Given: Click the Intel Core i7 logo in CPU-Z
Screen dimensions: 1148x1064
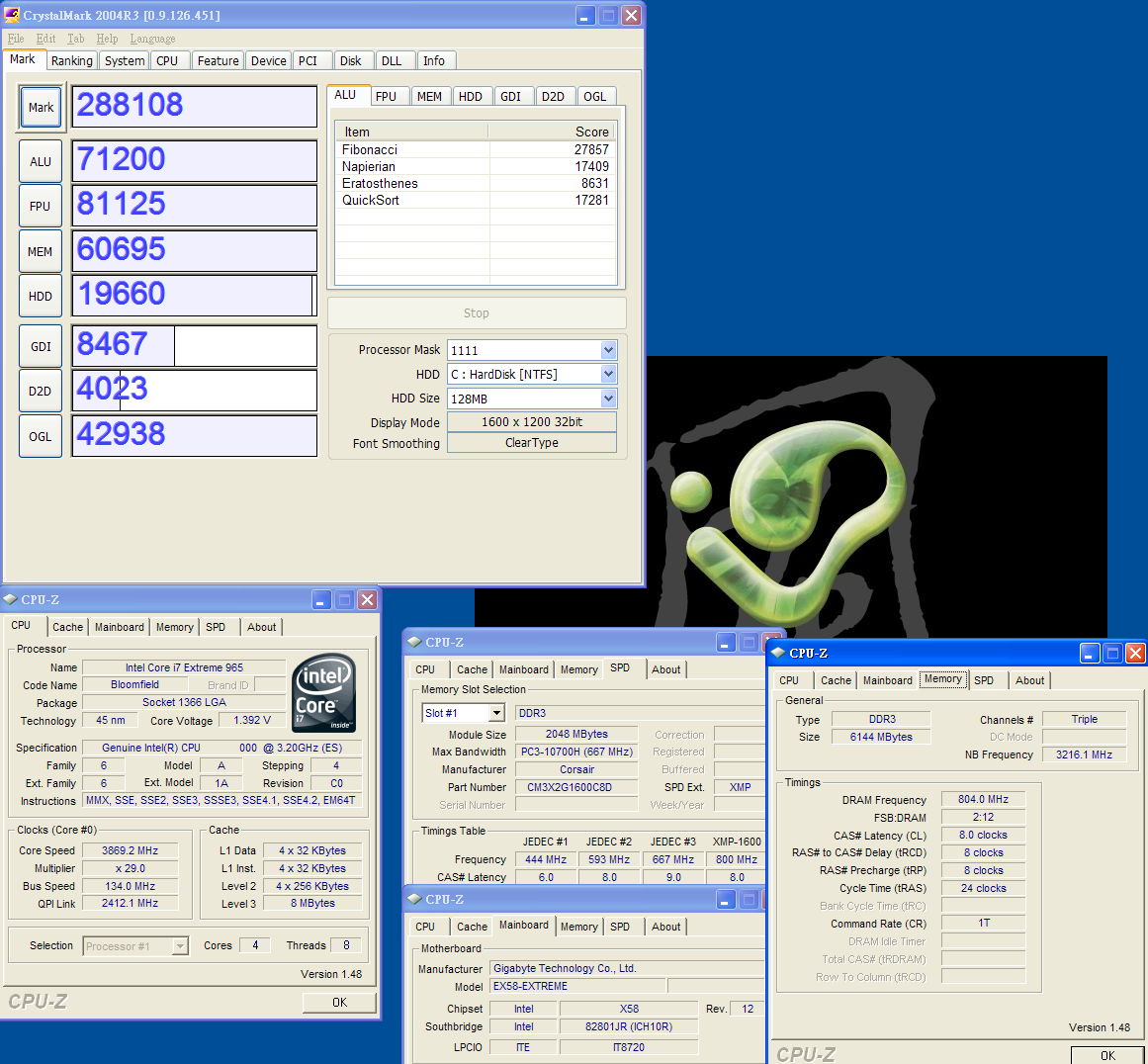Looking at the screenshot, I should (x=324, y=692).
